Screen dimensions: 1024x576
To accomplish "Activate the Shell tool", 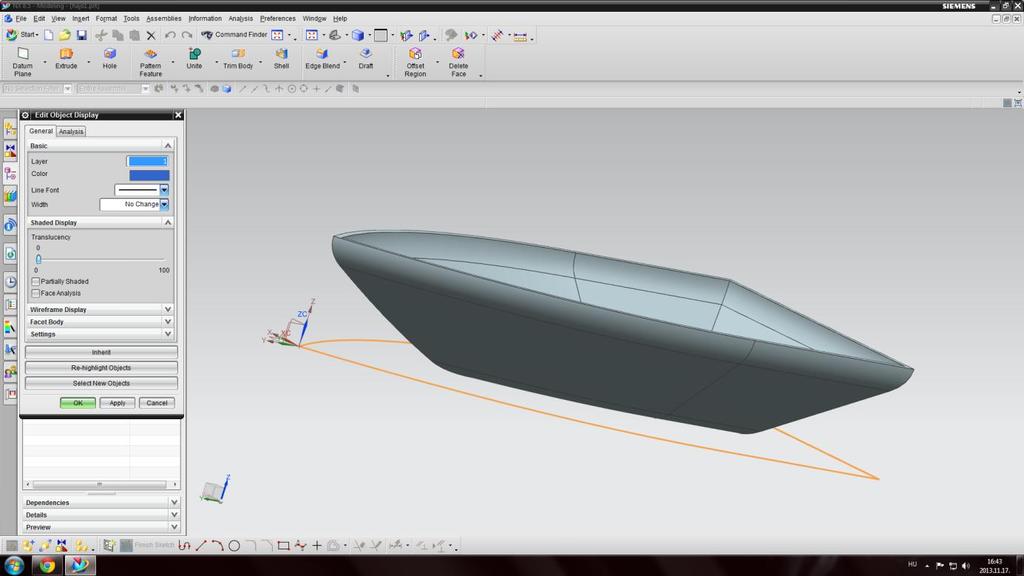I will click(281, 59).
